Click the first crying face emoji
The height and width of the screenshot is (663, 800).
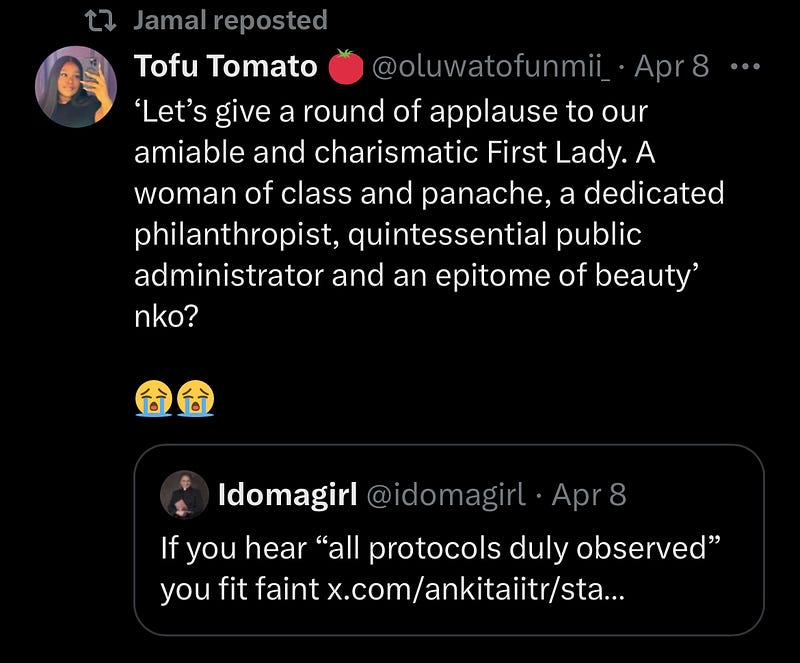[x=152, y=400]
